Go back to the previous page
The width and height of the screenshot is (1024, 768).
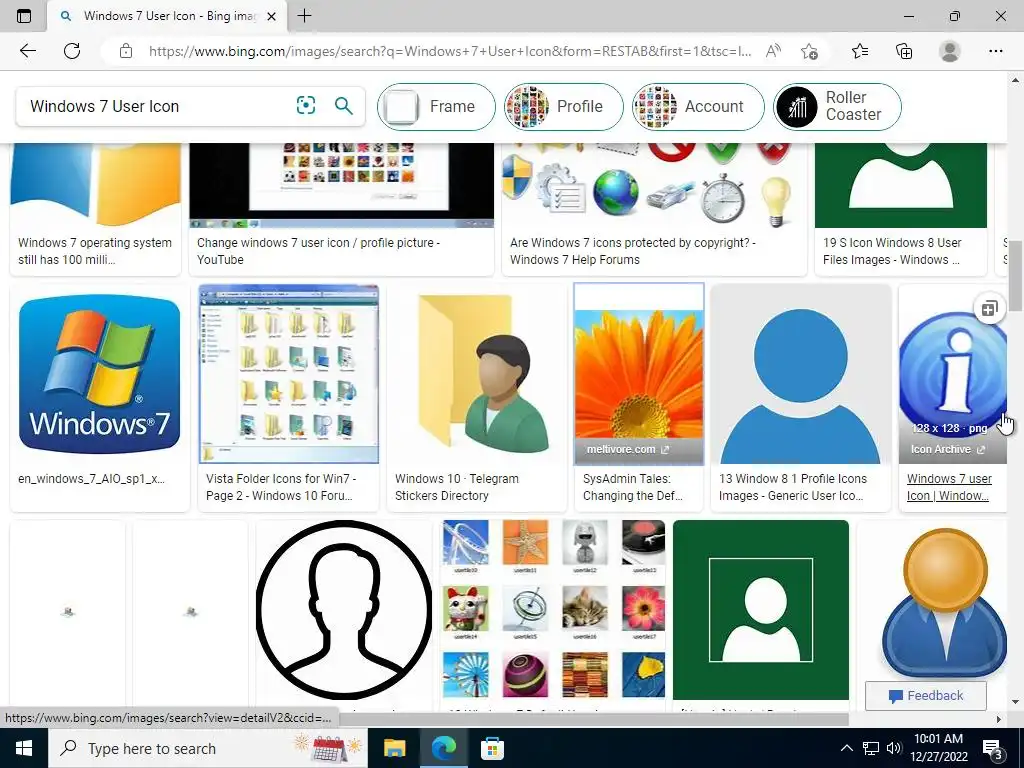point(27,51)
